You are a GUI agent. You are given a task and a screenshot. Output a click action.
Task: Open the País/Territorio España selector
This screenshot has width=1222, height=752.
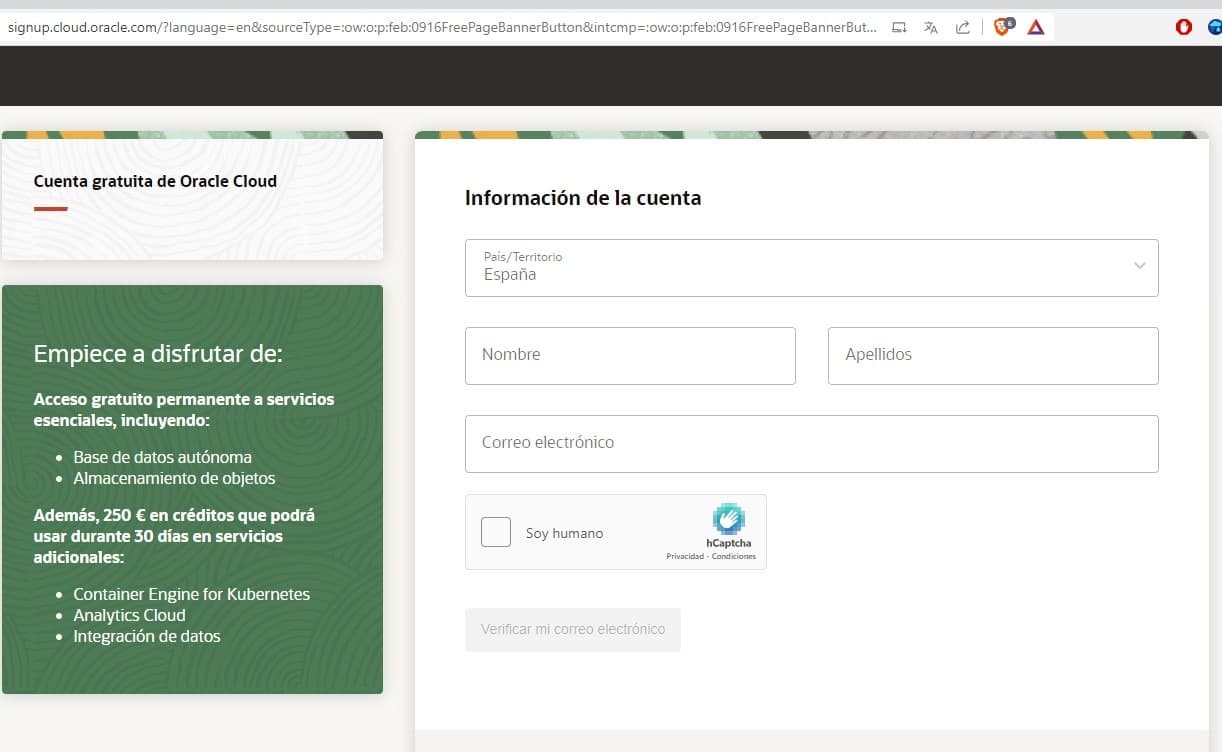point(811,267)
